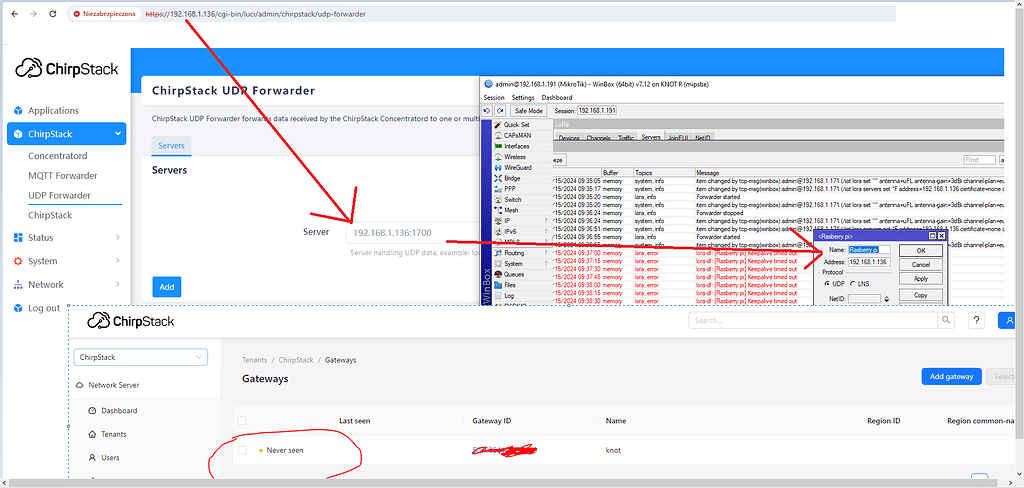Click the Log out sidebar icon
The width and height of the screenshot is (1024, 488).
17,308
